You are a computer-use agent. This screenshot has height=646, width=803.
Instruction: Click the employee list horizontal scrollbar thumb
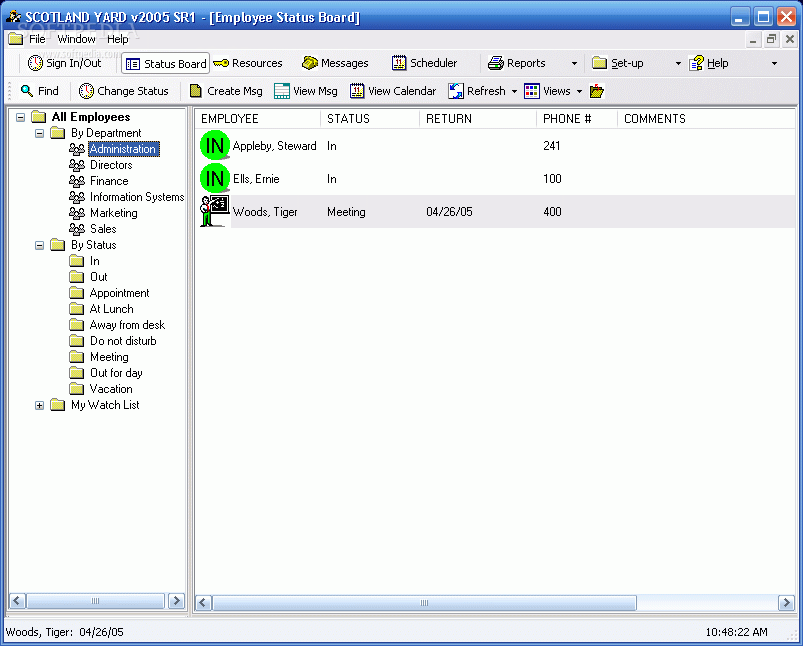(x=424, y=602)
